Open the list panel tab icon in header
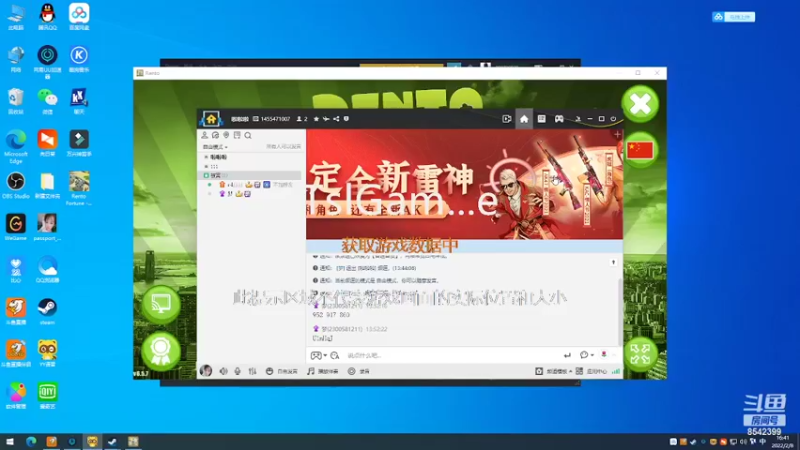Viewport: 800px width, 450px height. click(541, 119)
